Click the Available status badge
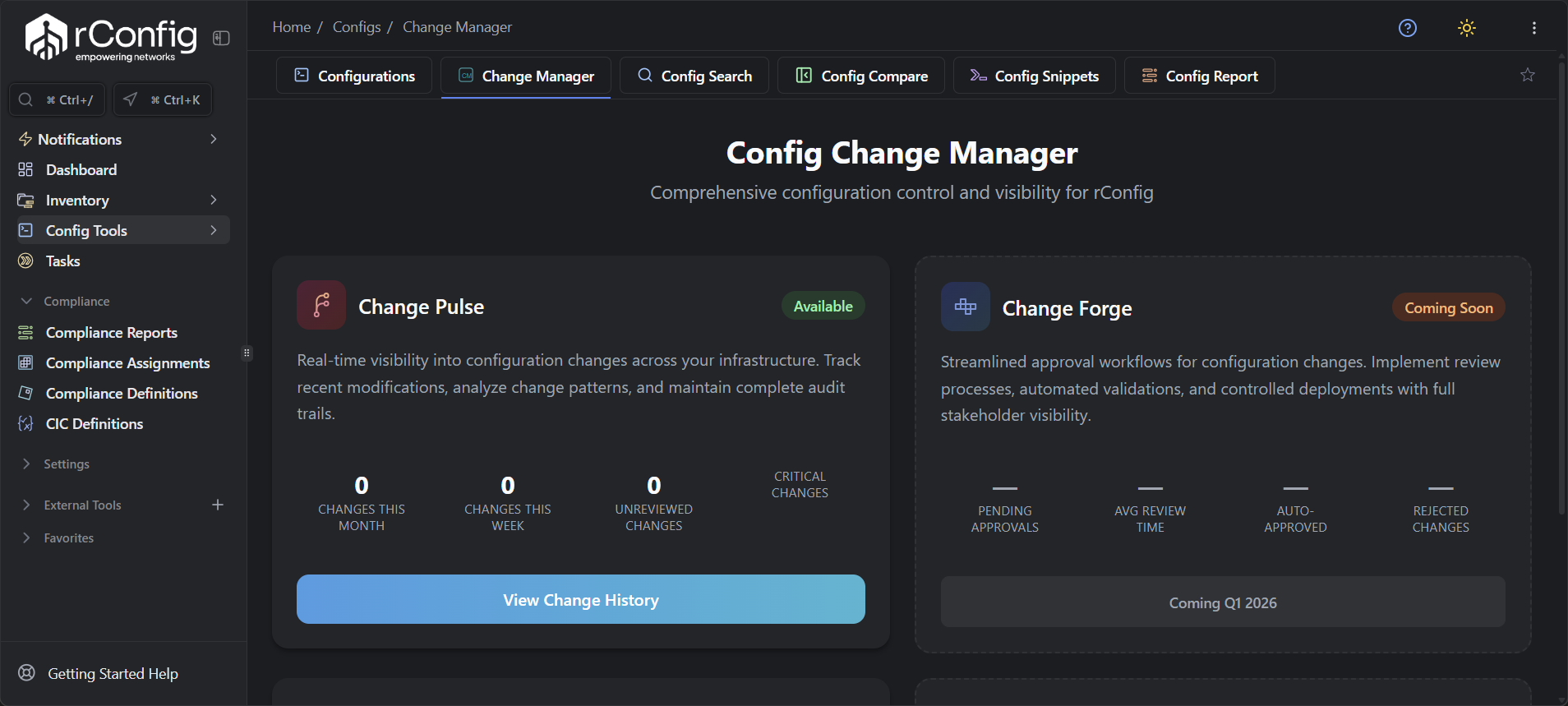 823,306
